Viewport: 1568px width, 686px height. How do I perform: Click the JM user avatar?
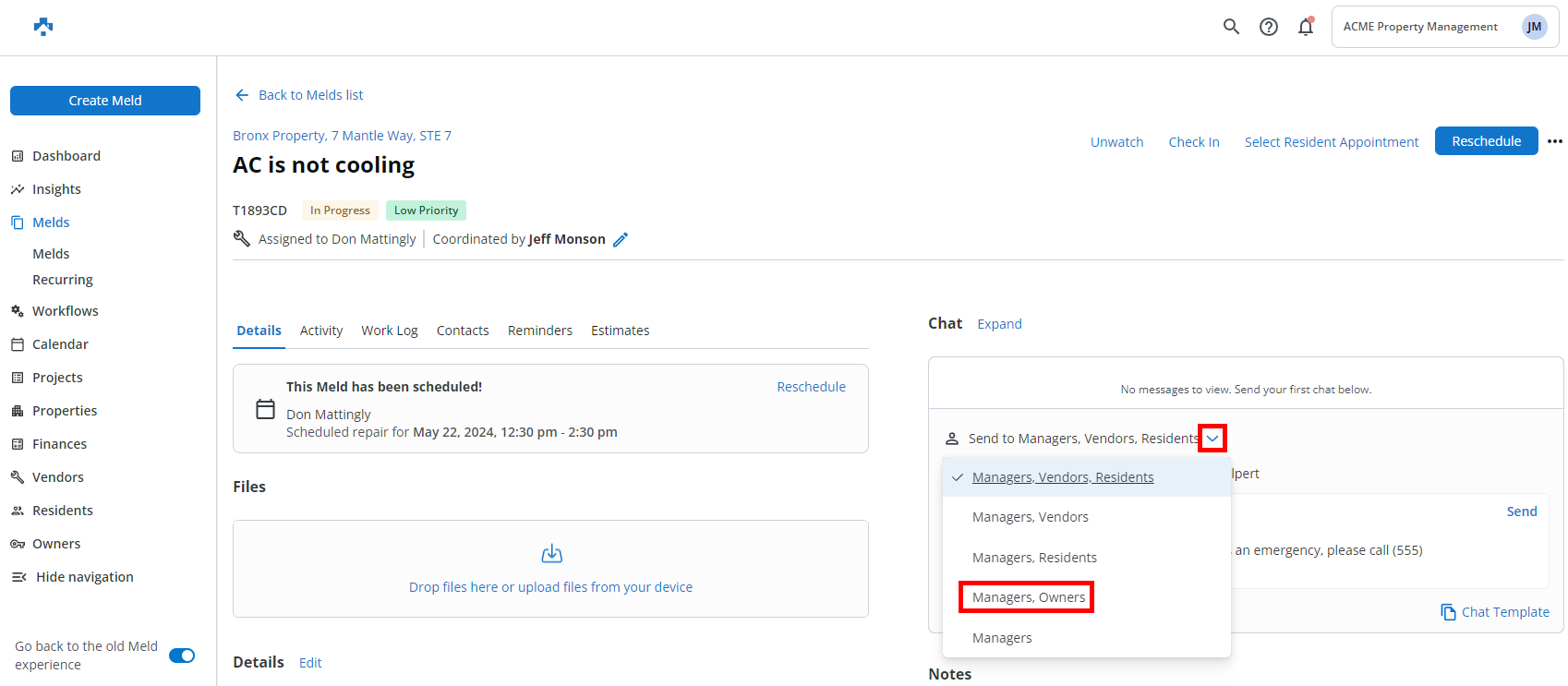tap(1534, 27)
